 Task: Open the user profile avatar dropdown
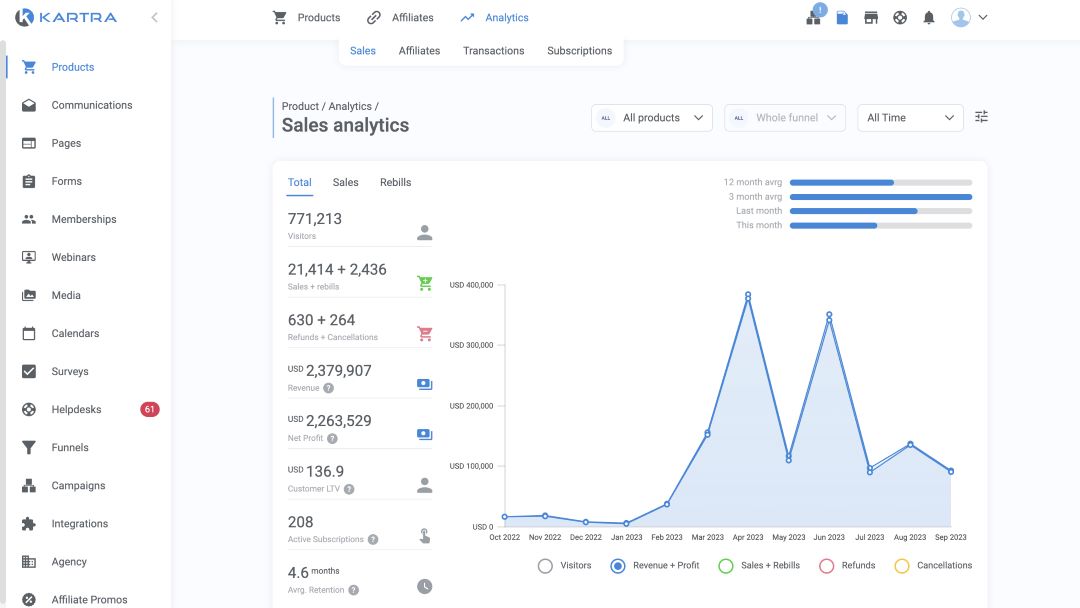(968, 18)
